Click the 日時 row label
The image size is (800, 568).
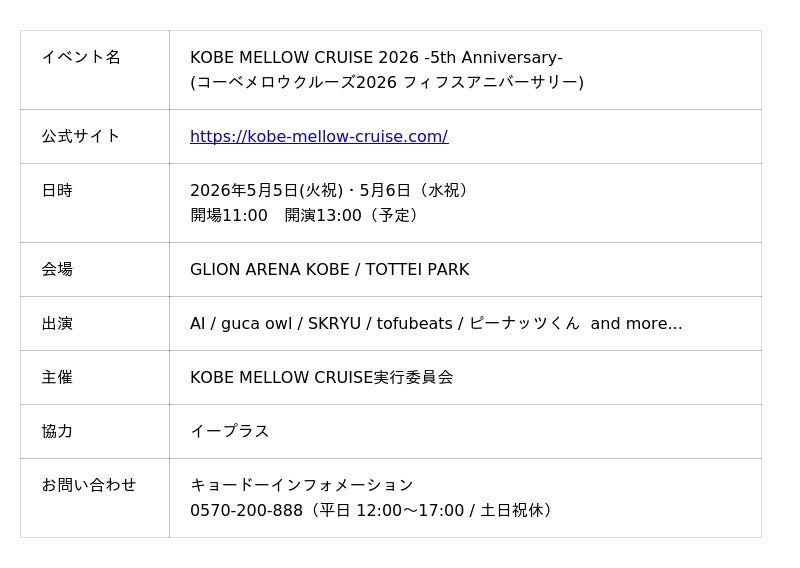(57, 190)
